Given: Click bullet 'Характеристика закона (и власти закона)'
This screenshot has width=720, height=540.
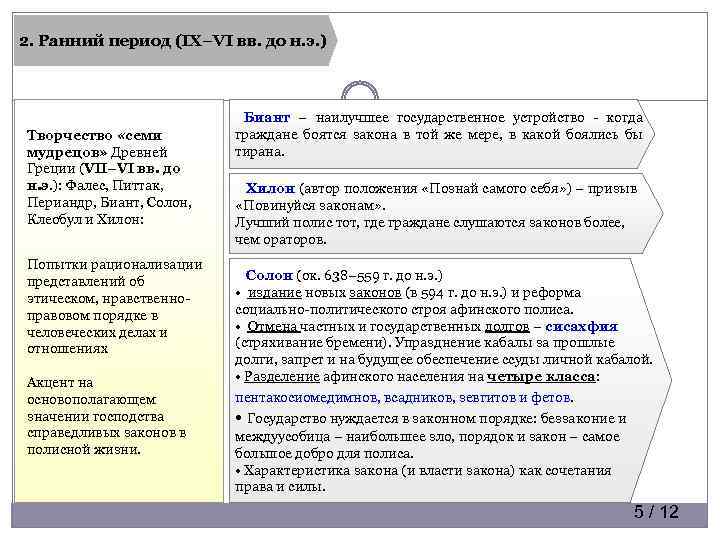Looking at the screenshot, I should click(423, 478).
